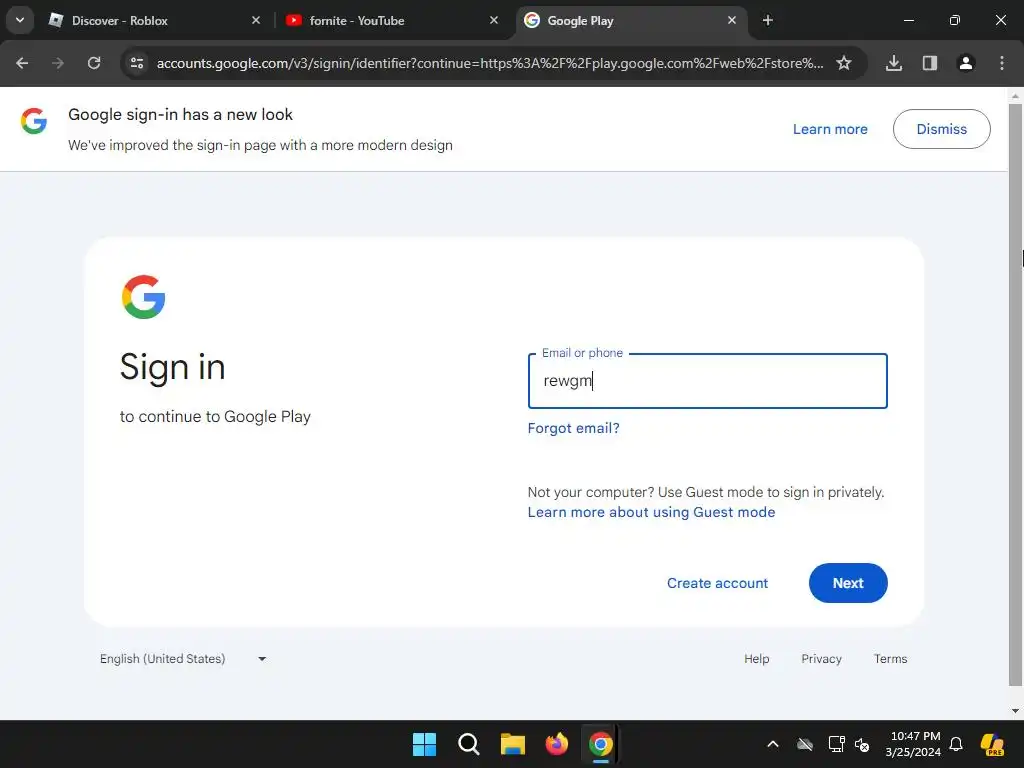Focus the Email or phone field
This screenshot has width=1024, height=768.
[x=707, y=381]
